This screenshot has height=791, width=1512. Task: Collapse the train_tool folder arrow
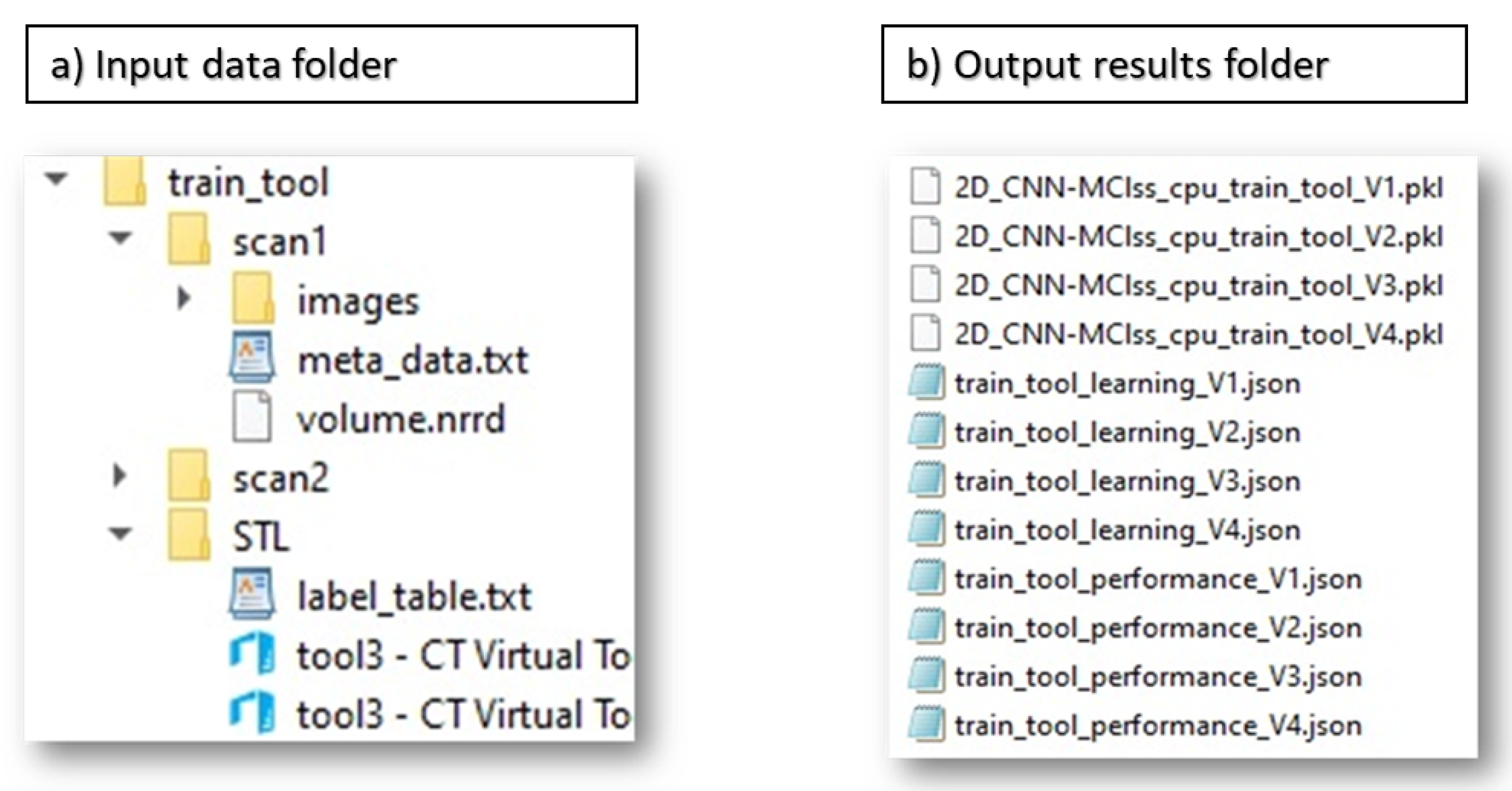click(56, 179)
